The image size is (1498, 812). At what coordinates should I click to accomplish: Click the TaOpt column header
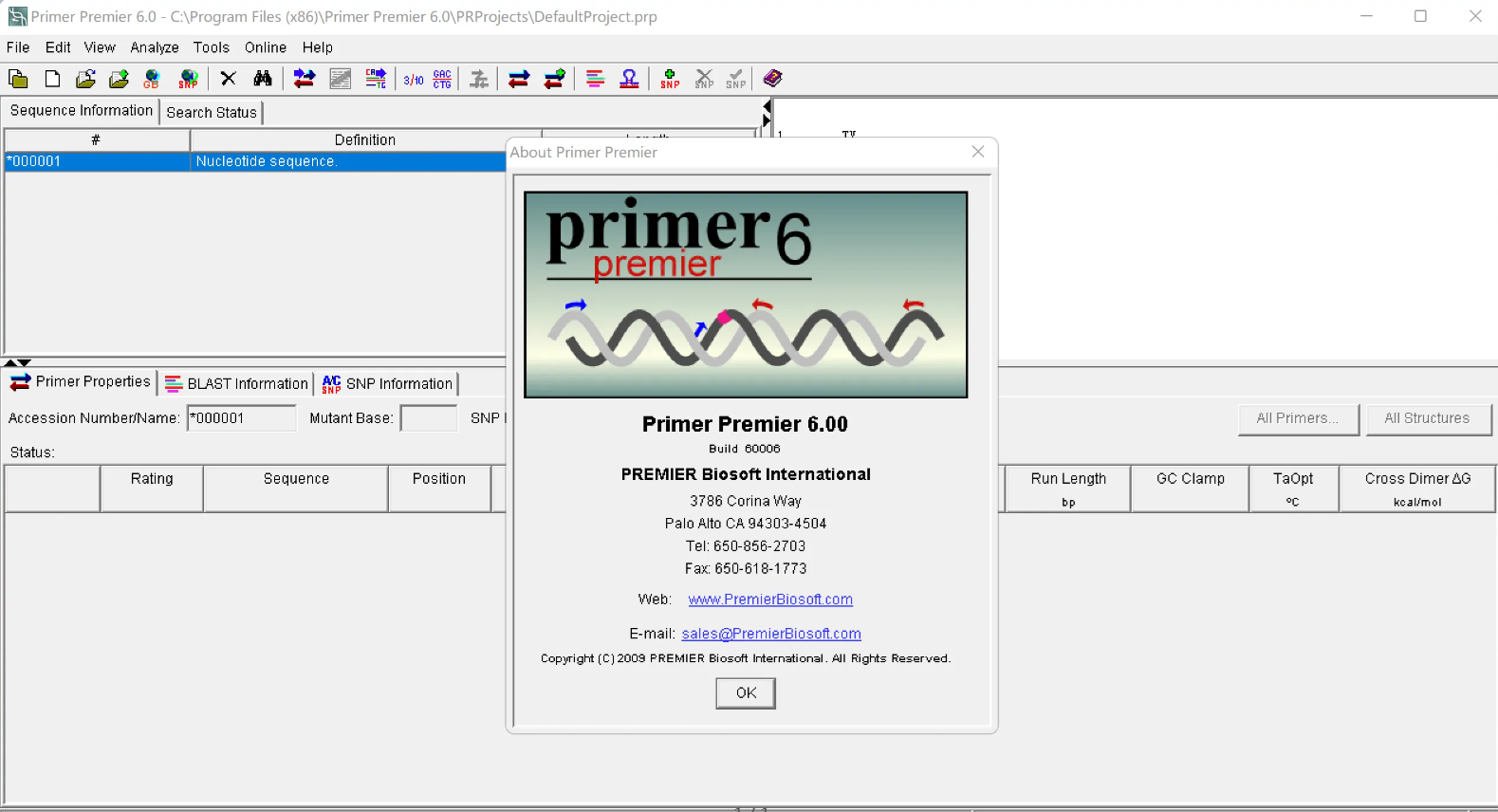1293,489
